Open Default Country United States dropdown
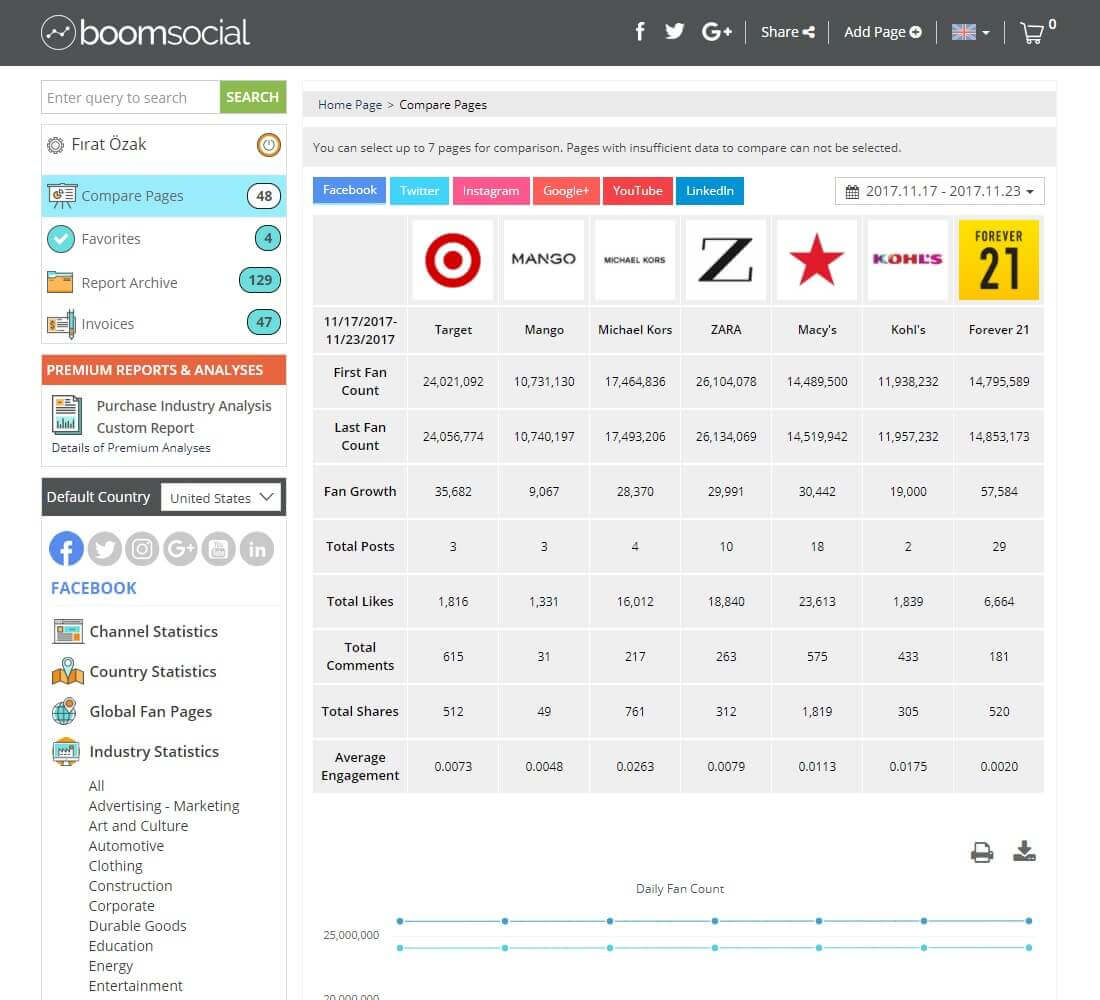Screen dimensions: 1100x1000 (221, 498)
